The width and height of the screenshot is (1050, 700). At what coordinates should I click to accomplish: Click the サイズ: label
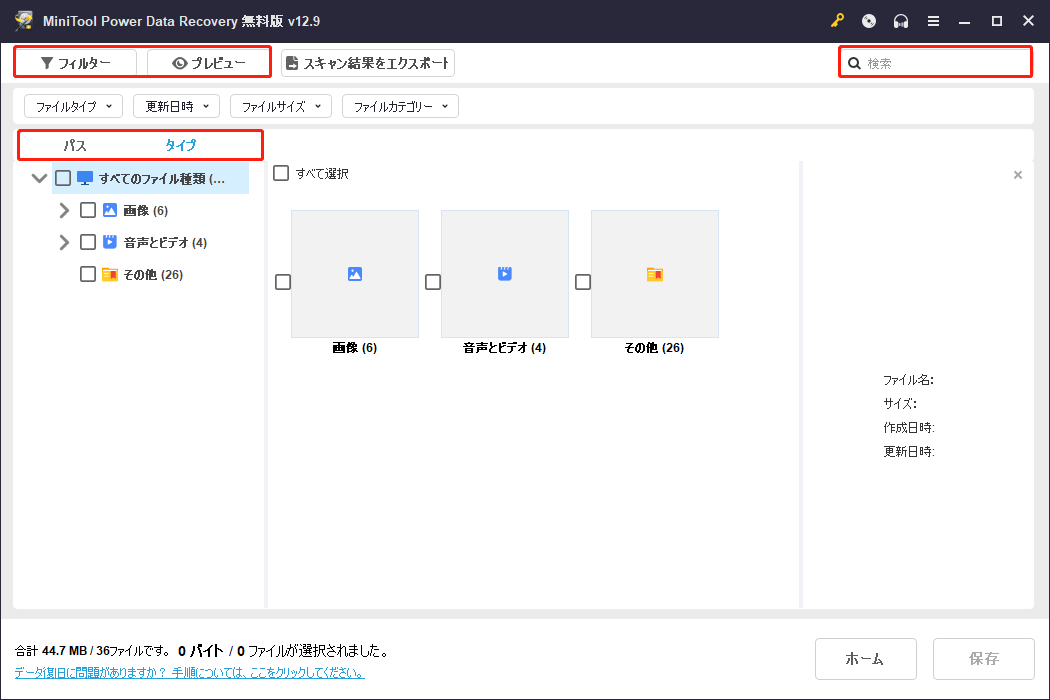coord(899,403)
